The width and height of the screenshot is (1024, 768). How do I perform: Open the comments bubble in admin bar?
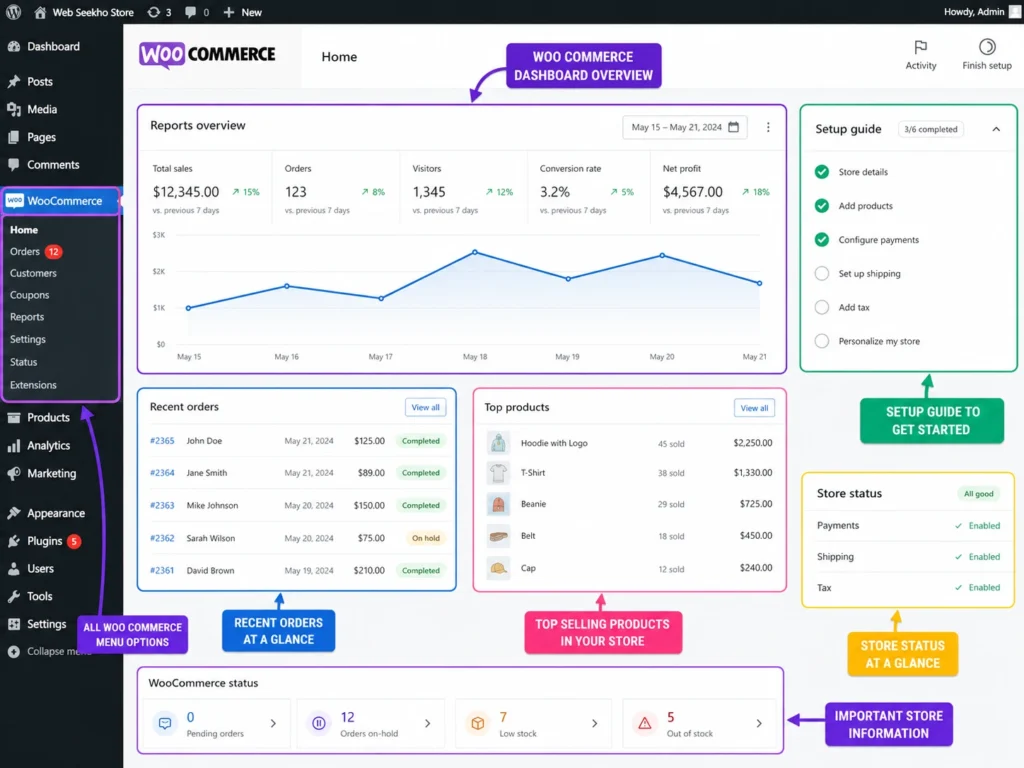click(x=190, y=12)
